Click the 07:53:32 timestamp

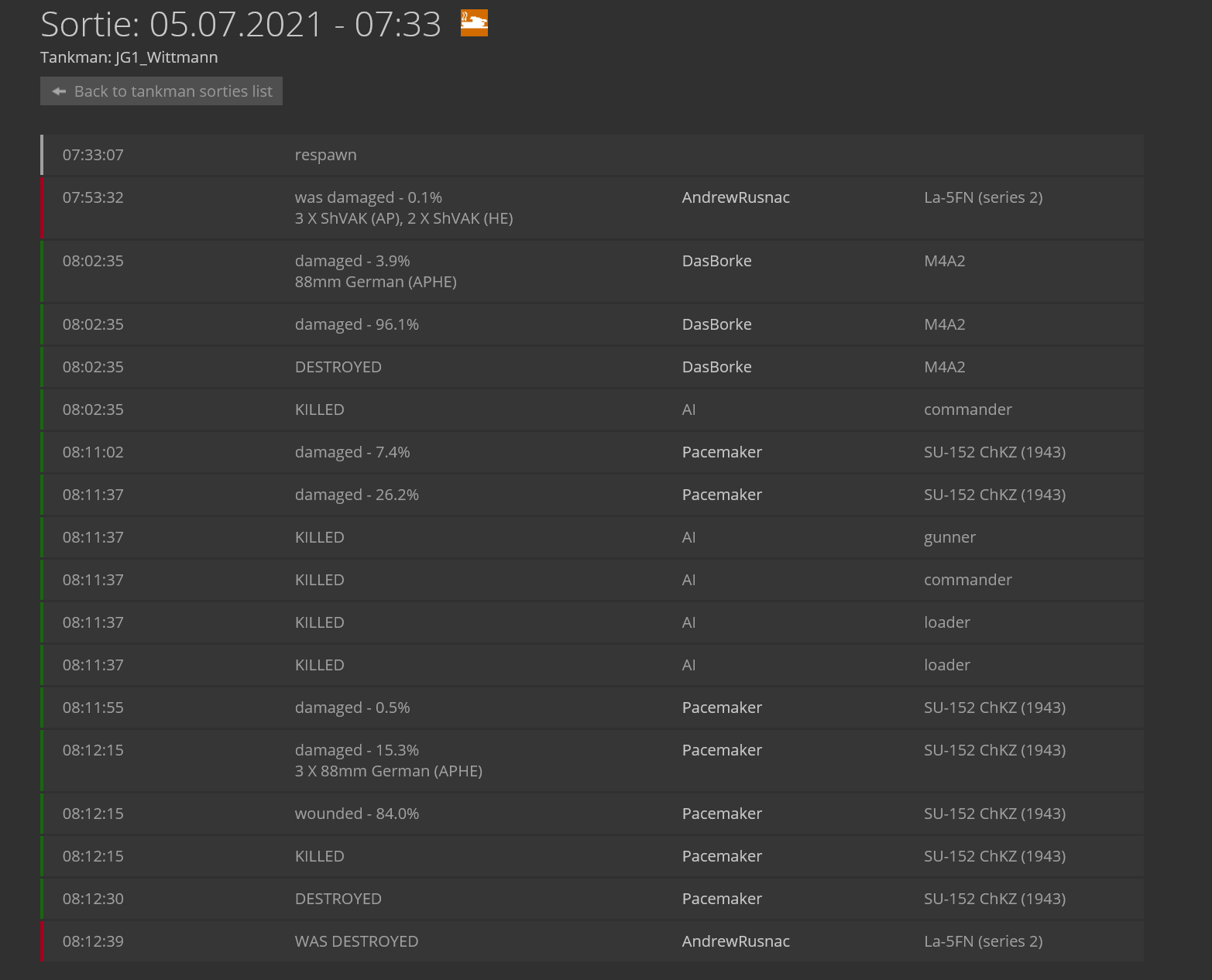click(93, 197)
